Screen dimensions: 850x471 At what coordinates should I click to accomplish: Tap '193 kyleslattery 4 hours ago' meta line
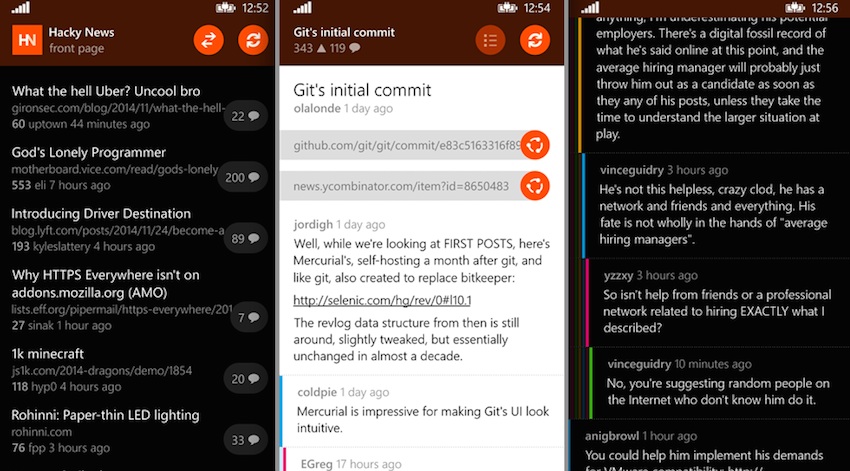click(83, 247)
